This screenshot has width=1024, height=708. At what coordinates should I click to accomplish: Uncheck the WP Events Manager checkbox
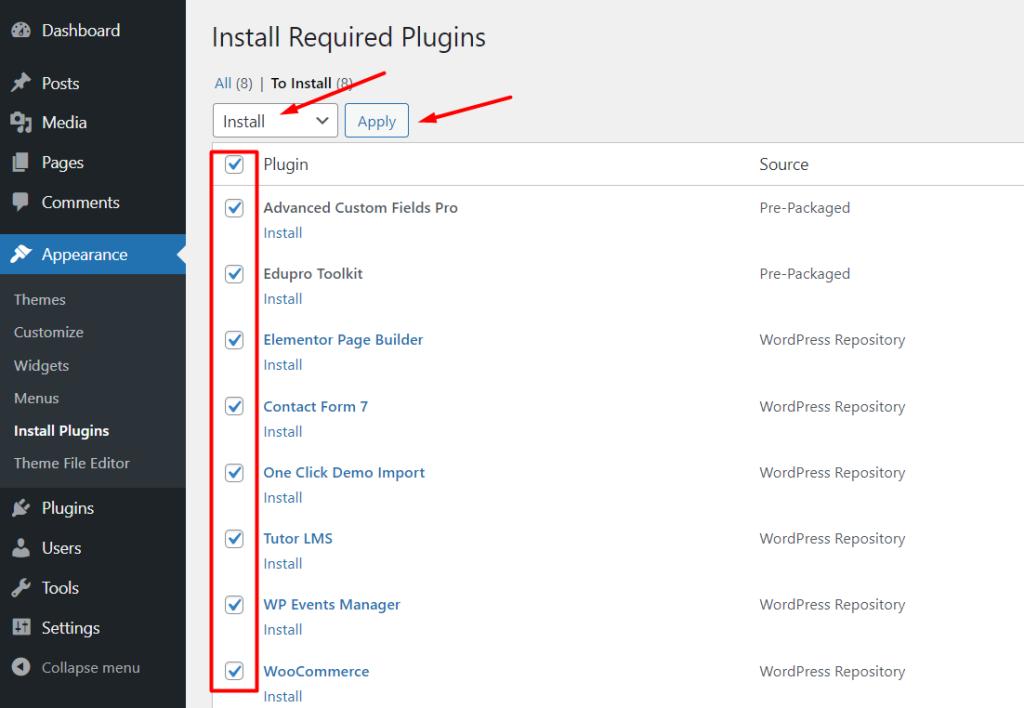234,605
